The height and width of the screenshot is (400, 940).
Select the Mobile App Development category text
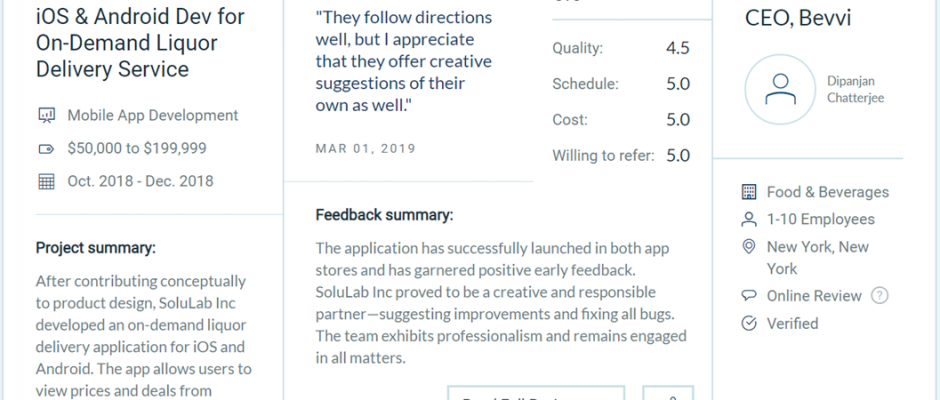pos(152,115)
